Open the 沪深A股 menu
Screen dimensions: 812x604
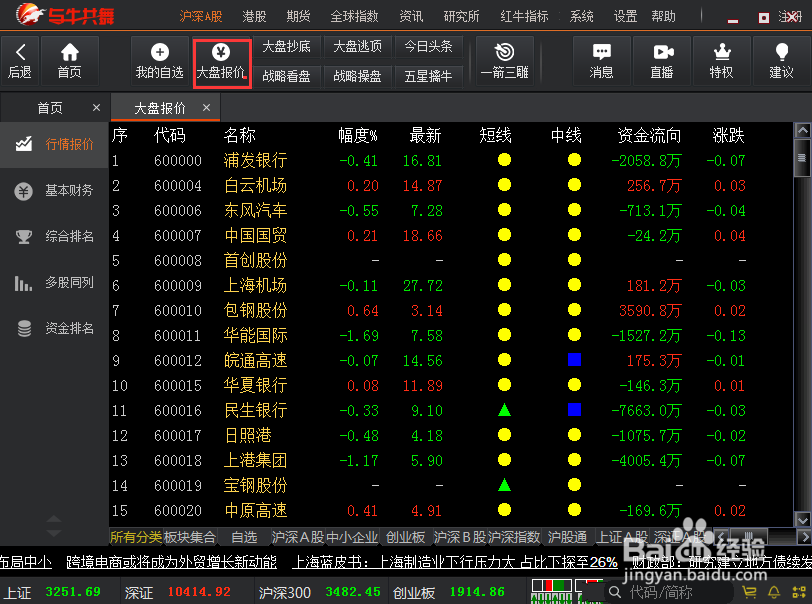coord(201,17)
